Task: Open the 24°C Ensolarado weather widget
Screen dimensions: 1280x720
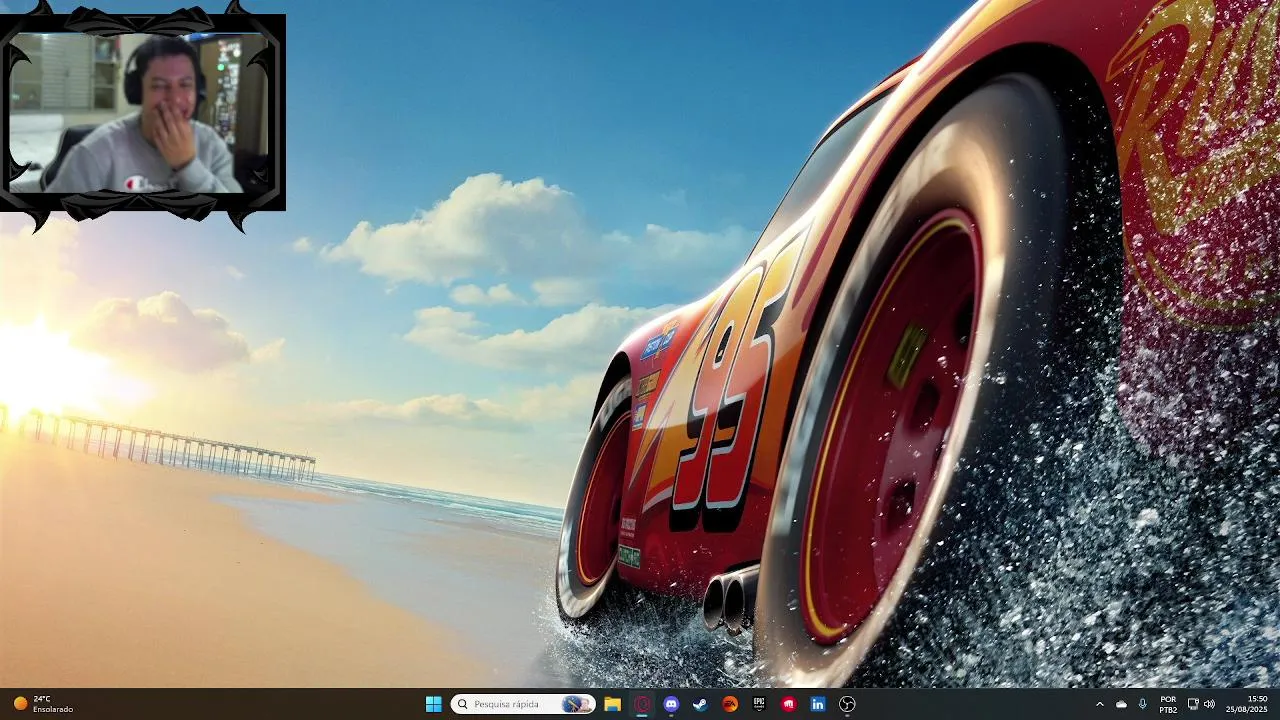Action: coord(43,704)
